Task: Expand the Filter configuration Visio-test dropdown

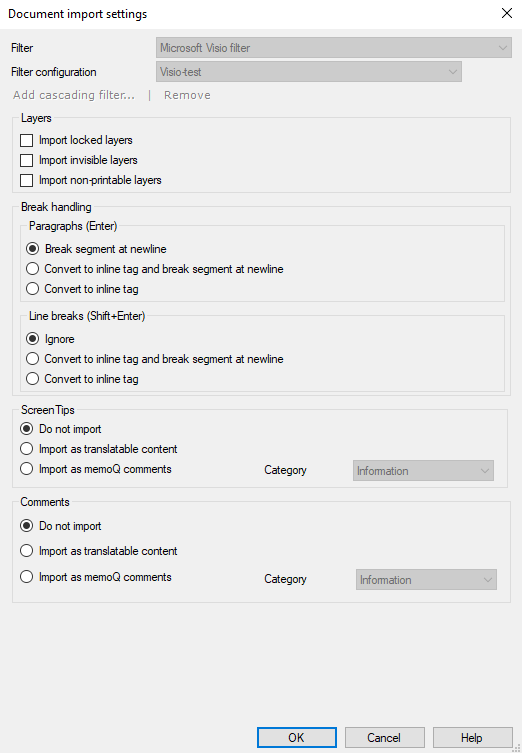Action: pyautogui.click(x=309, y=72)
